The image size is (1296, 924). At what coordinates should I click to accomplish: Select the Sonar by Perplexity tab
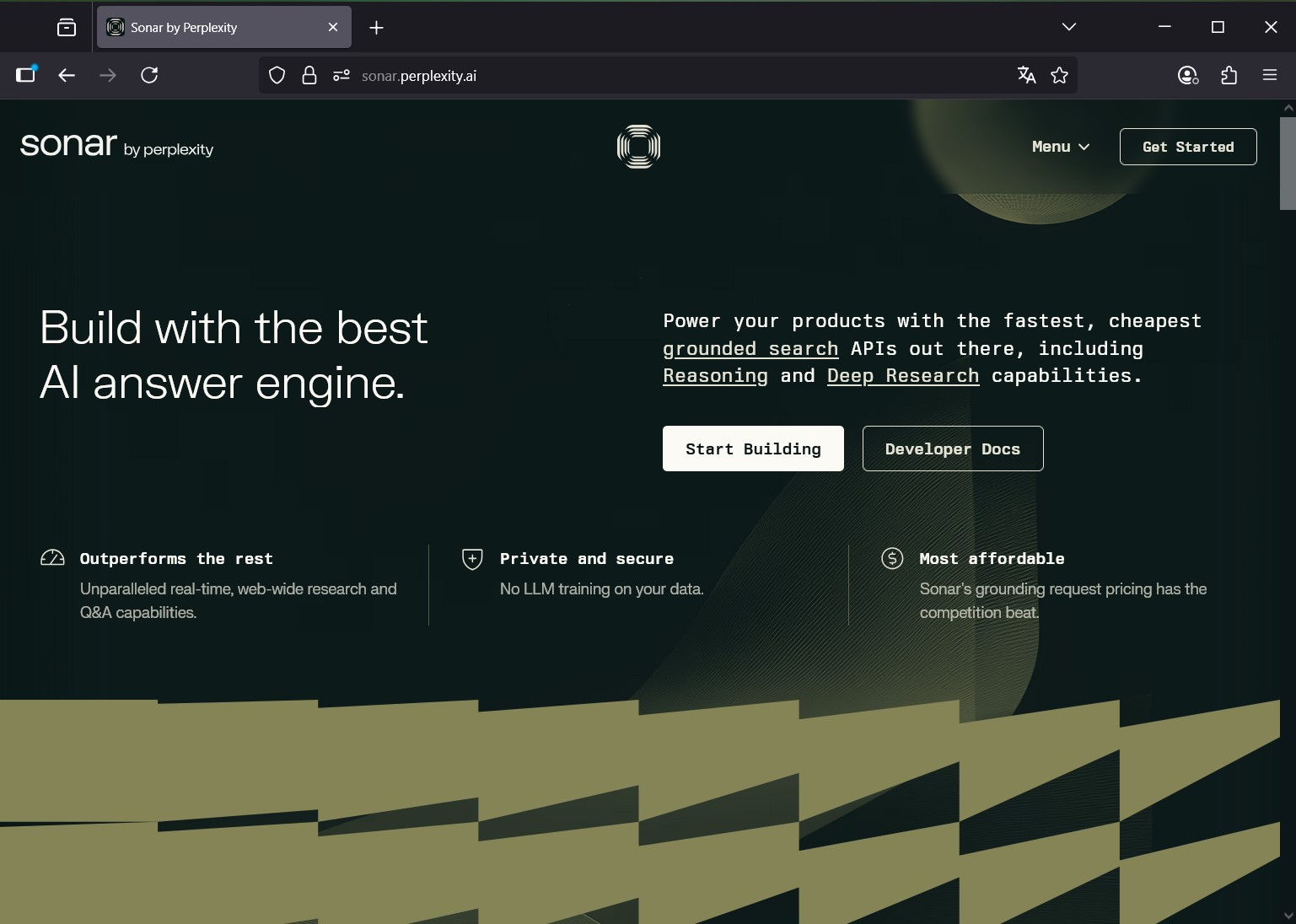pyautogui.click(x=224, y=28)
